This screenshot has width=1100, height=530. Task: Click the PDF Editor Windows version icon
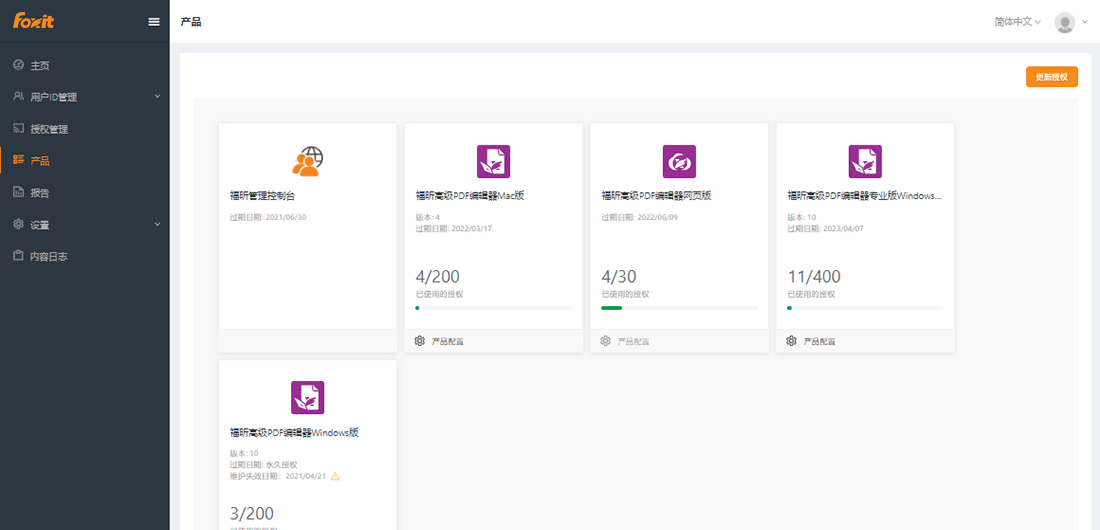pos(308,397)
